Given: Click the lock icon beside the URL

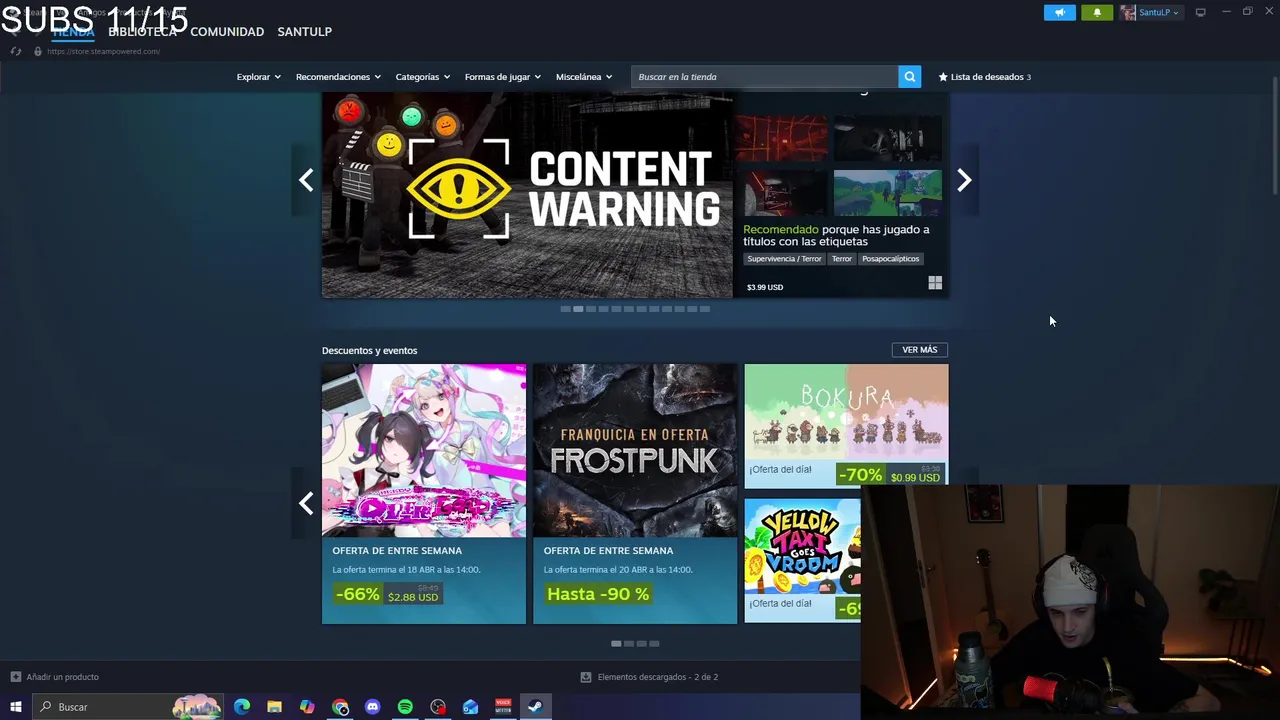Looking at the screenshot, I should point(37,51).
